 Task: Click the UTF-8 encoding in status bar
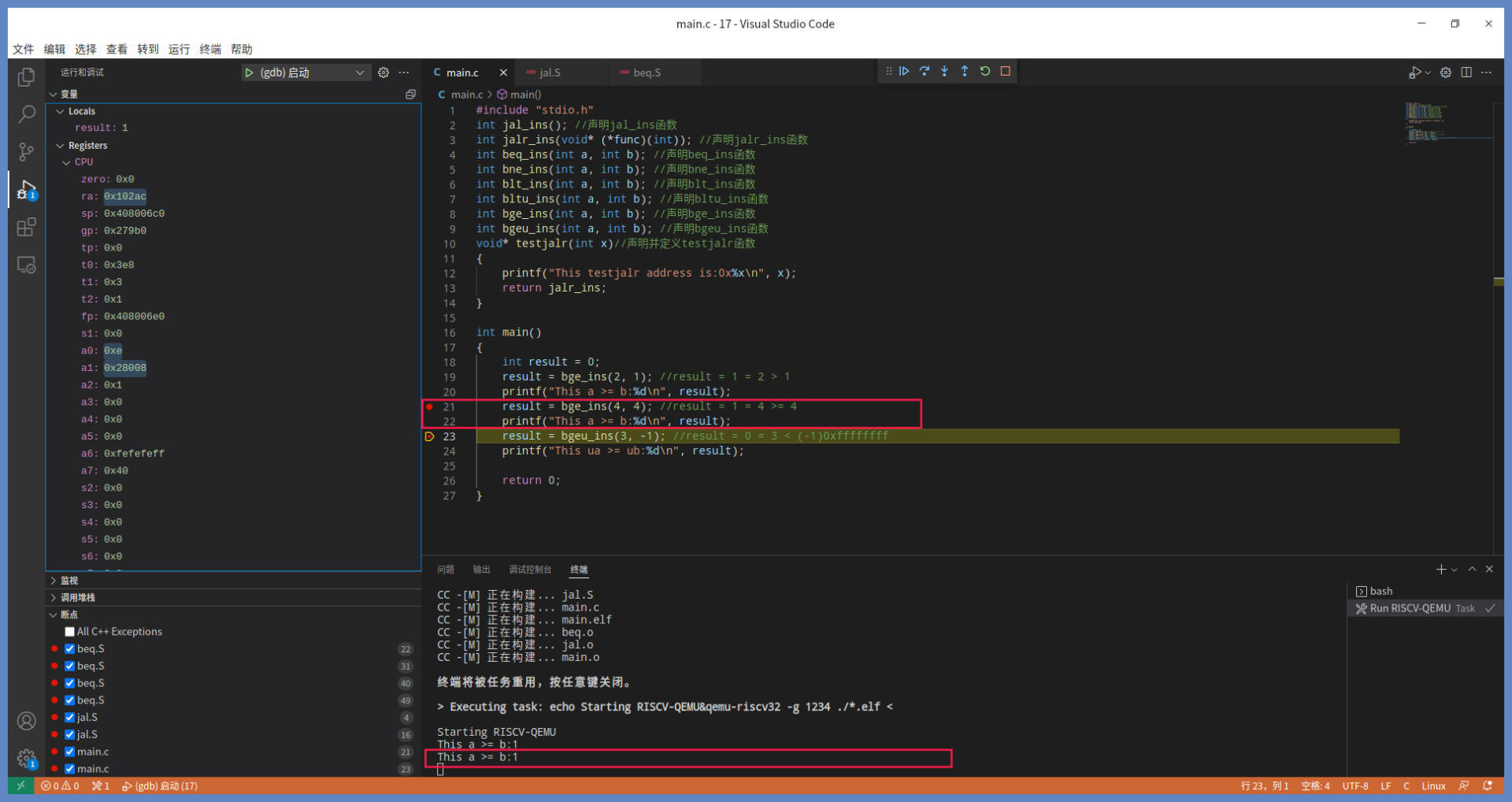(x=1355, y=786)
